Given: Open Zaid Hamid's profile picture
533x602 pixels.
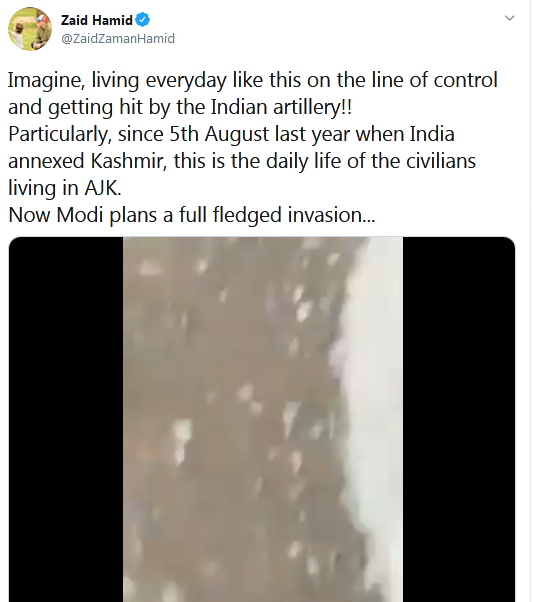Looking at the screenshot, I should (30, 29).
